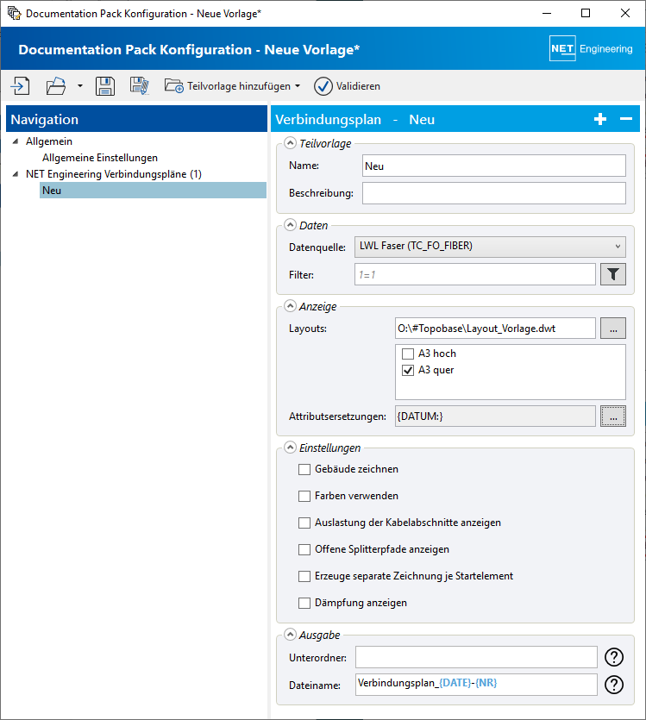Open the Teilvorlage hinzufügen menu

pyautogui.click(x=232, y=86)
